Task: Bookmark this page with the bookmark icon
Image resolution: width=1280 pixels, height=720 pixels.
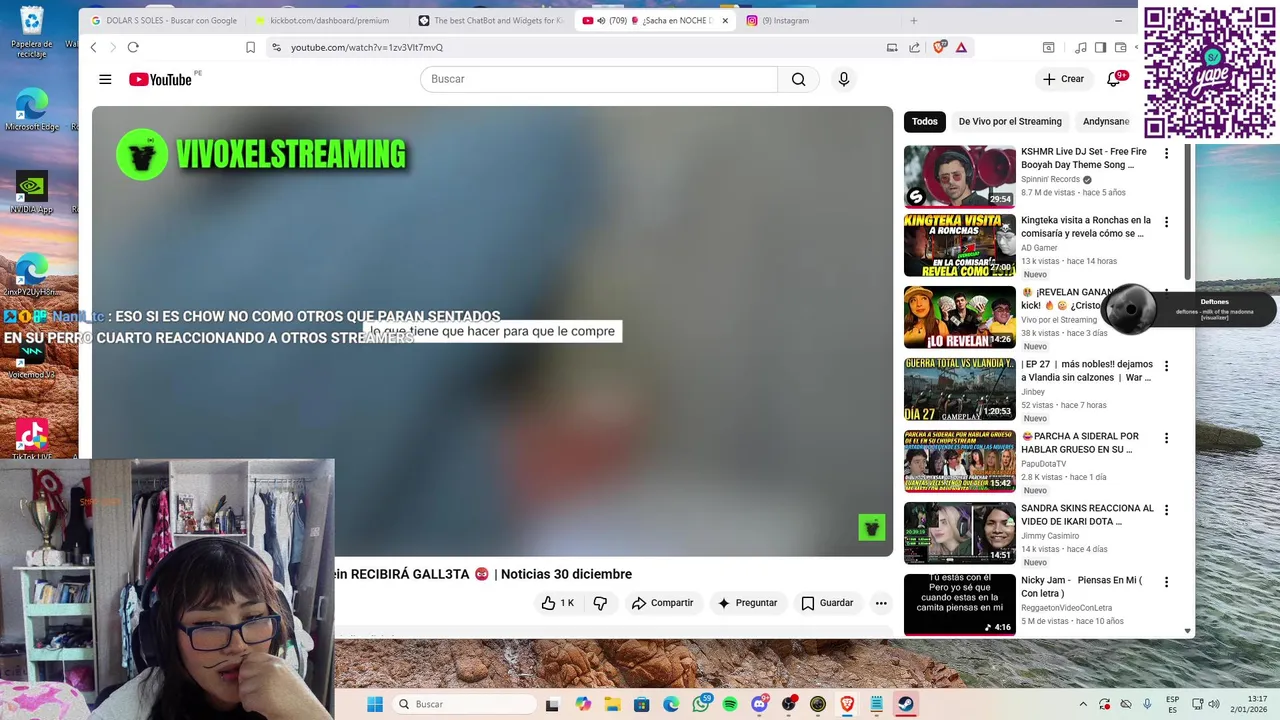Action: 250,47
